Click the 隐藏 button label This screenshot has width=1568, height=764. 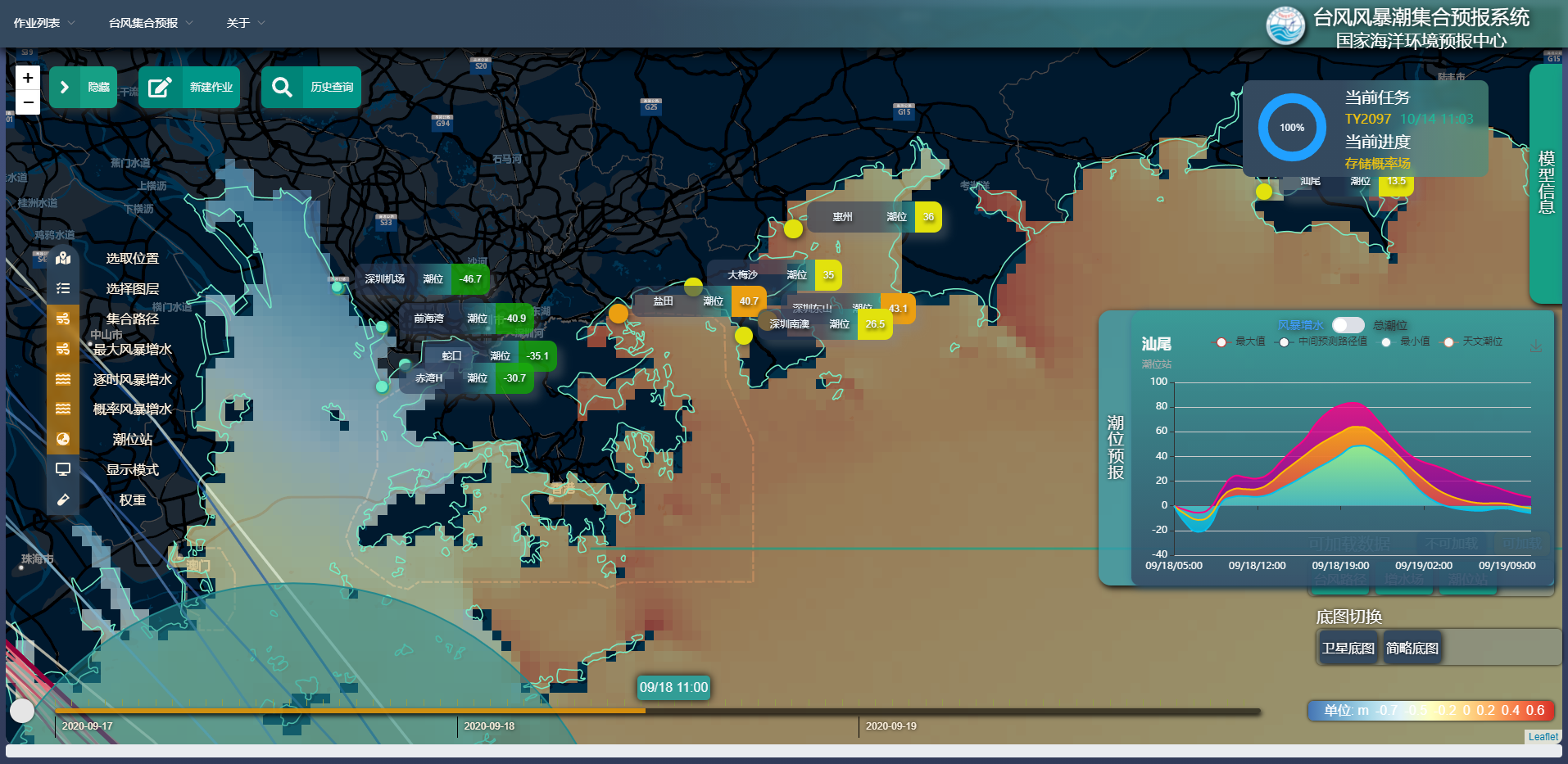tap(99, 87)
